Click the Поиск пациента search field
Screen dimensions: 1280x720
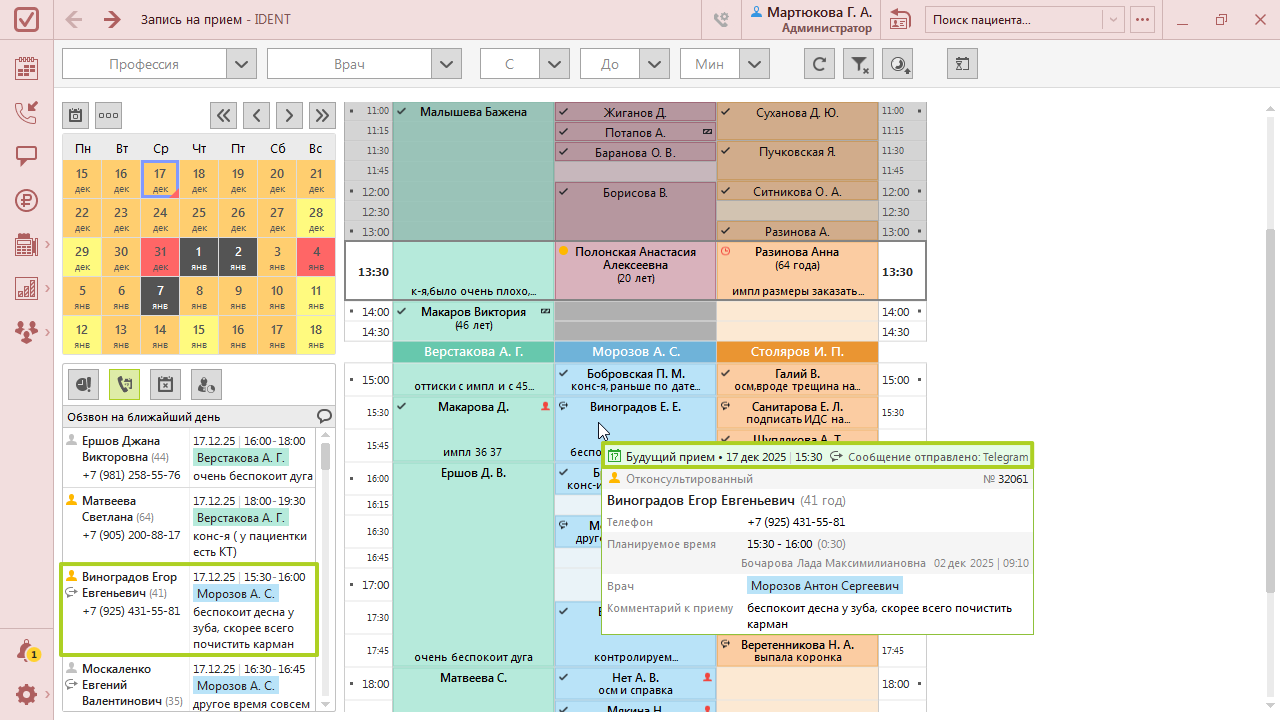tap(1014, 19)
